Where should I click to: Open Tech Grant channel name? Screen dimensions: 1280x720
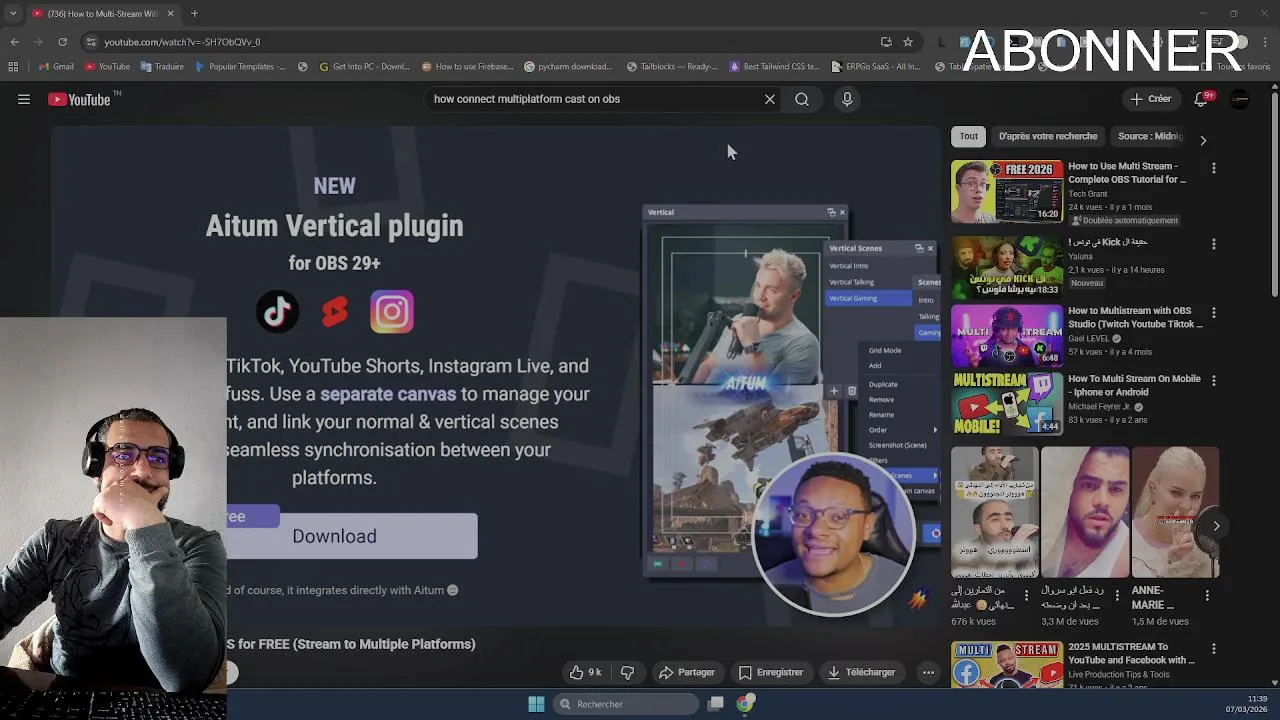coord(1088,194)
